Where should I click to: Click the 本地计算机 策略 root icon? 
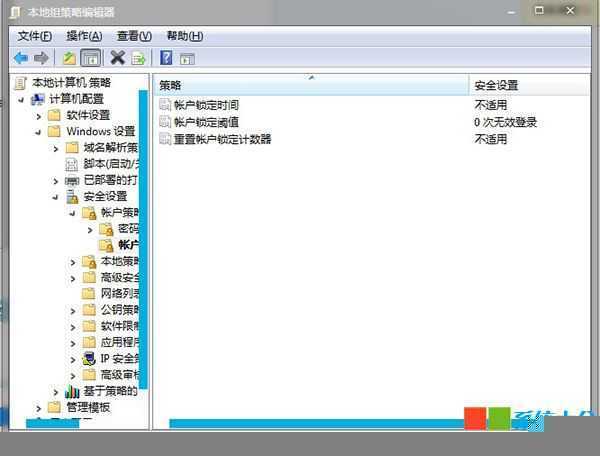[x=20, y=83]
